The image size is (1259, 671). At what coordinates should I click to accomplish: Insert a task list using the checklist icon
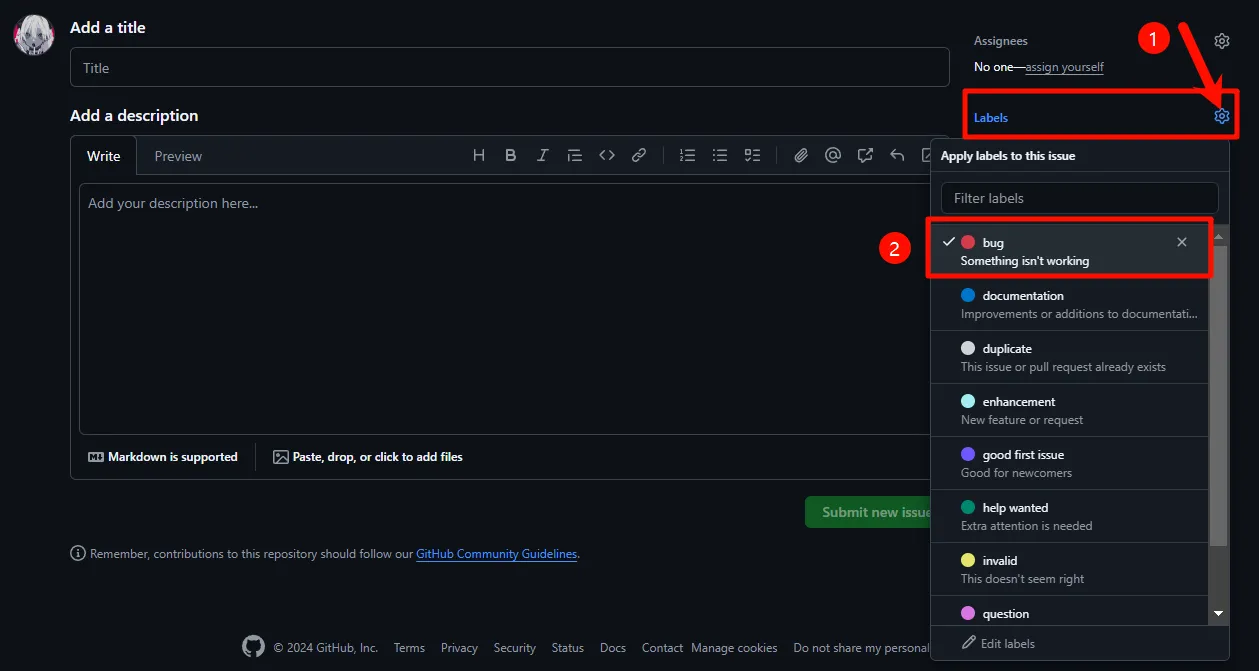pos(752,155)
